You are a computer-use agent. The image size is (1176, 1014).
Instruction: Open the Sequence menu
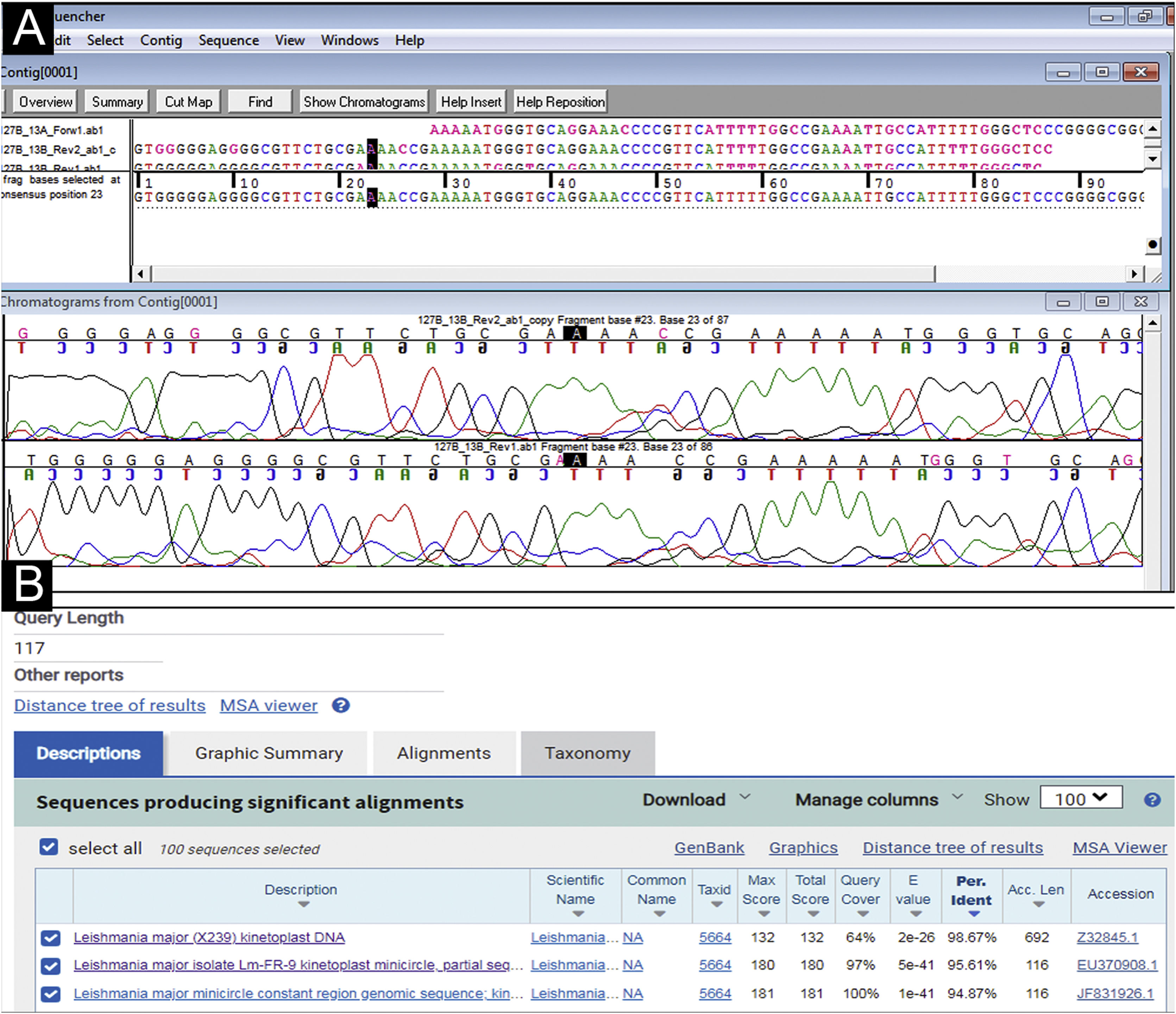tap(228, 40)
